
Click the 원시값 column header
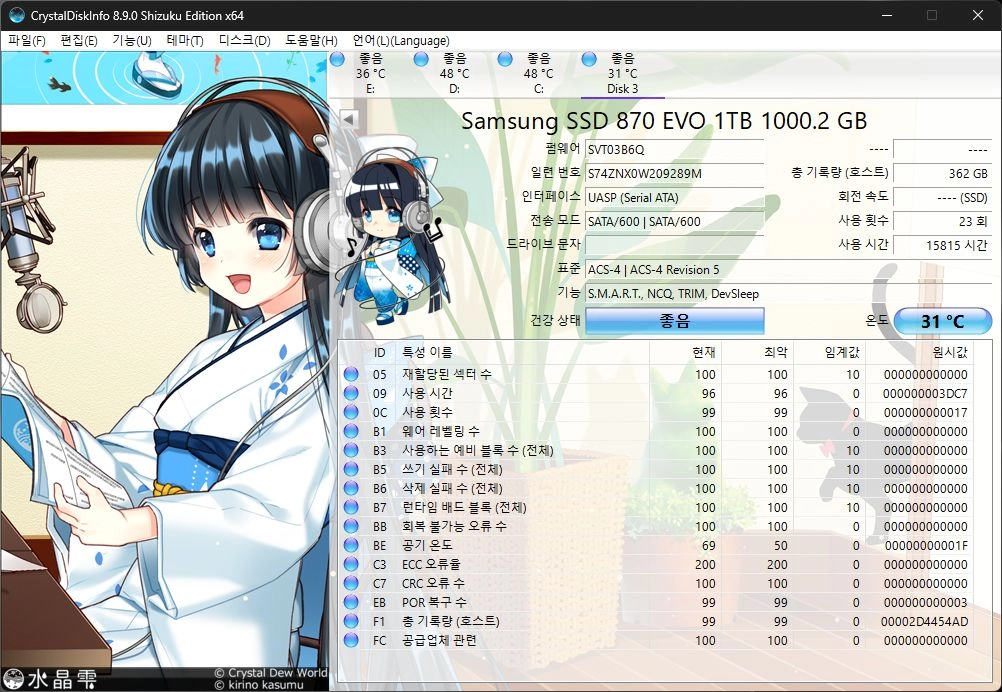[x=920, y=352]
